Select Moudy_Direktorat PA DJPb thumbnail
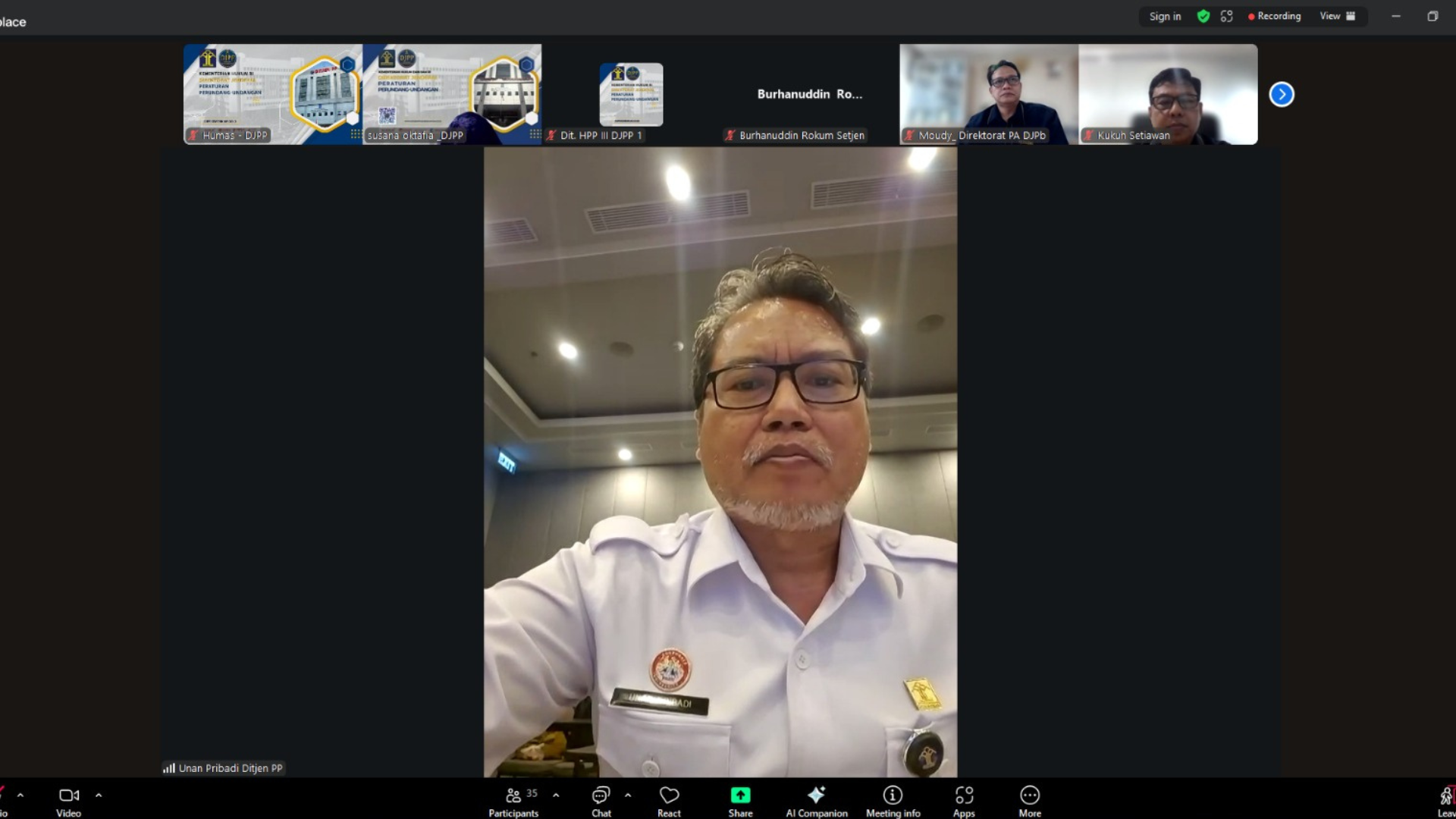Screen dimensions: 1456x819 (989, 94)
